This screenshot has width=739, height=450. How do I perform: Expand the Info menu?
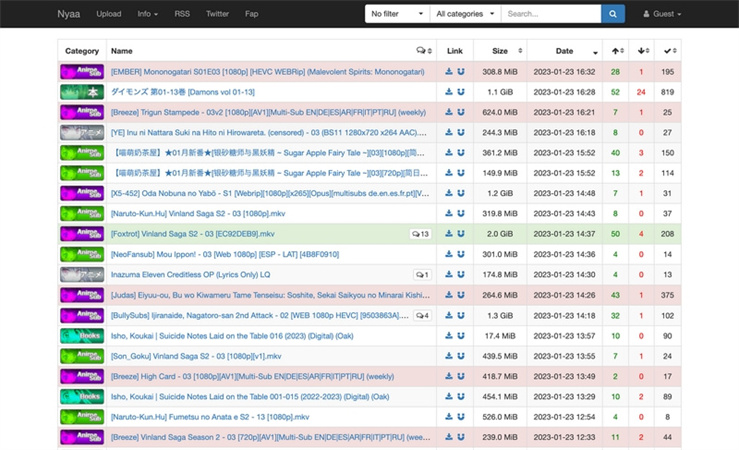[x=148, y=14]
